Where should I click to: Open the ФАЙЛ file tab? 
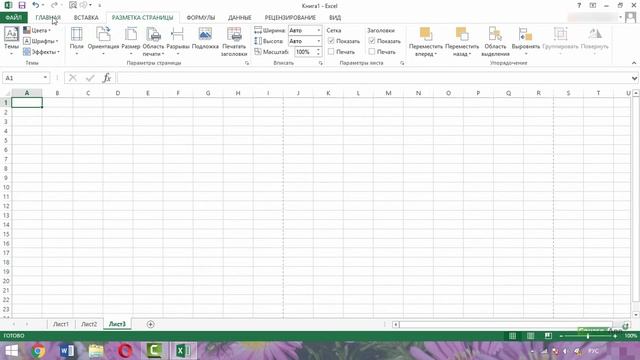pyautogui.click(x=13, y=18)
